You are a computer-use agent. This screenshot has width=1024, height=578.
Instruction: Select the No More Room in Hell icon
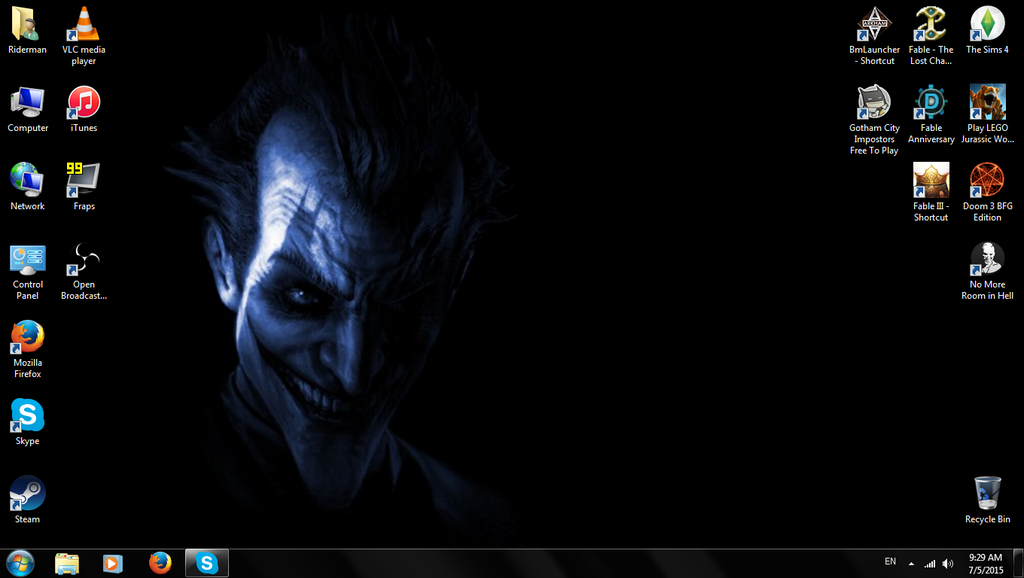pyautogui.click(x=987, y=271)
